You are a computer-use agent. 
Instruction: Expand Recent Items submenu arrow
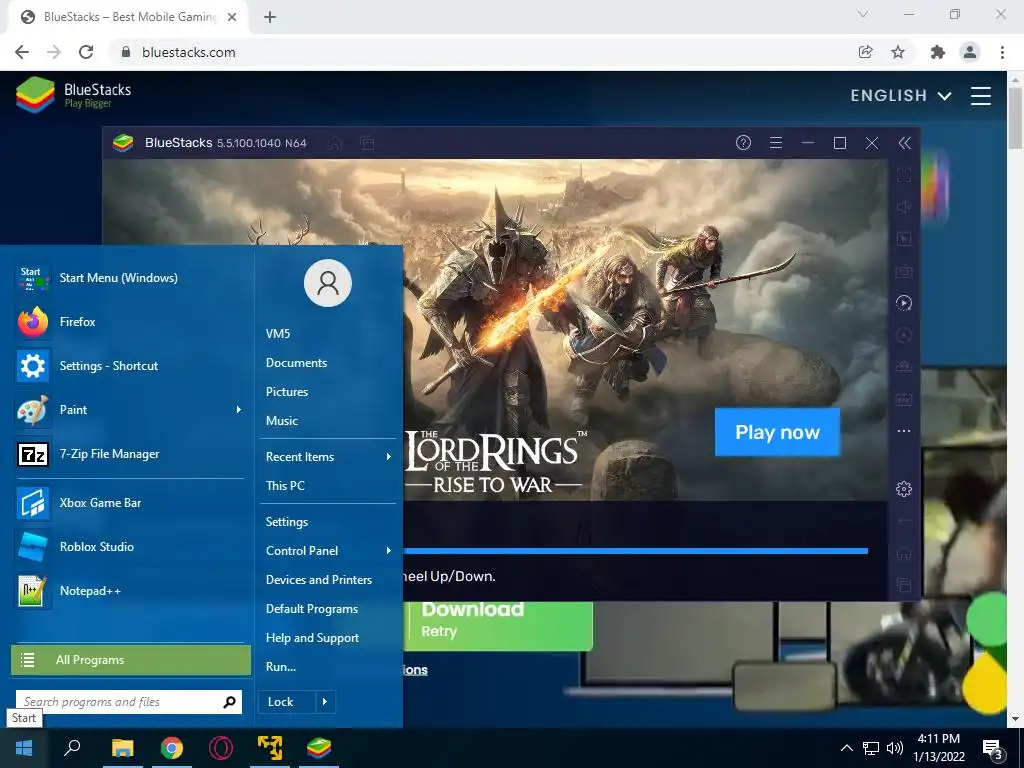pyautogui.click(x=389, y=456)
